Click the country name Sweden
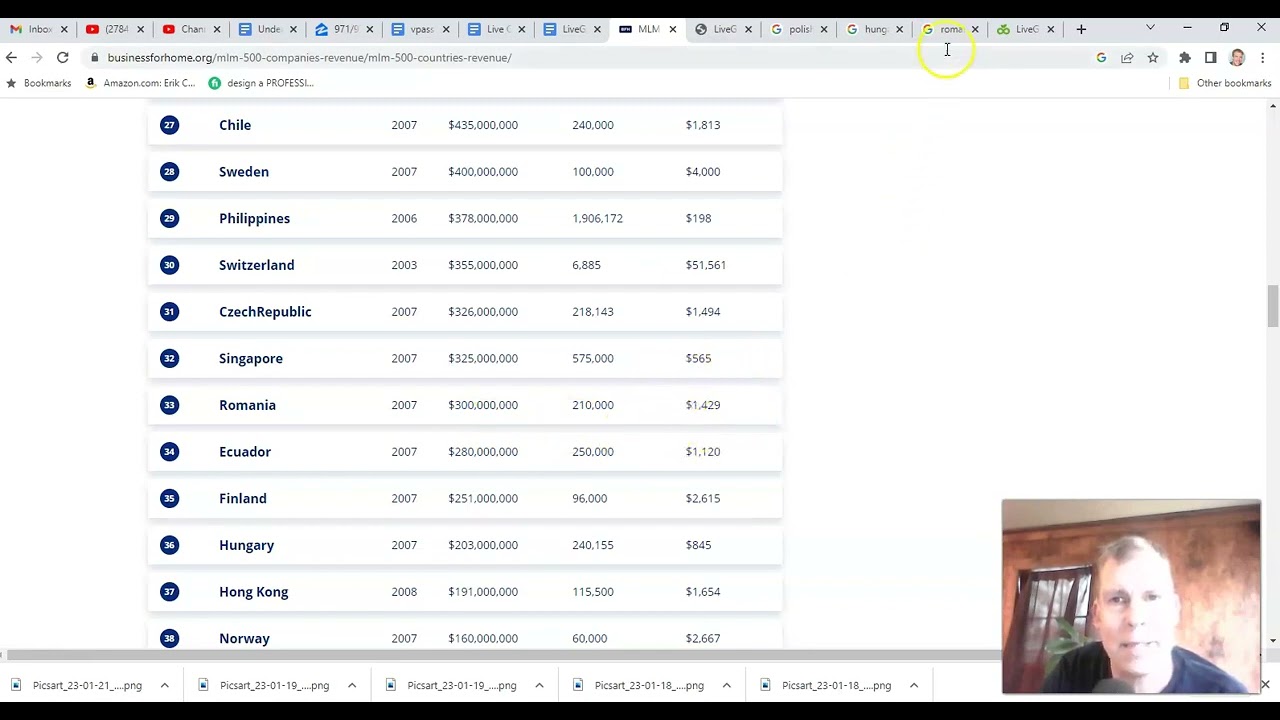The width and height of the screenshot is (1280, 720). (244, 172)
